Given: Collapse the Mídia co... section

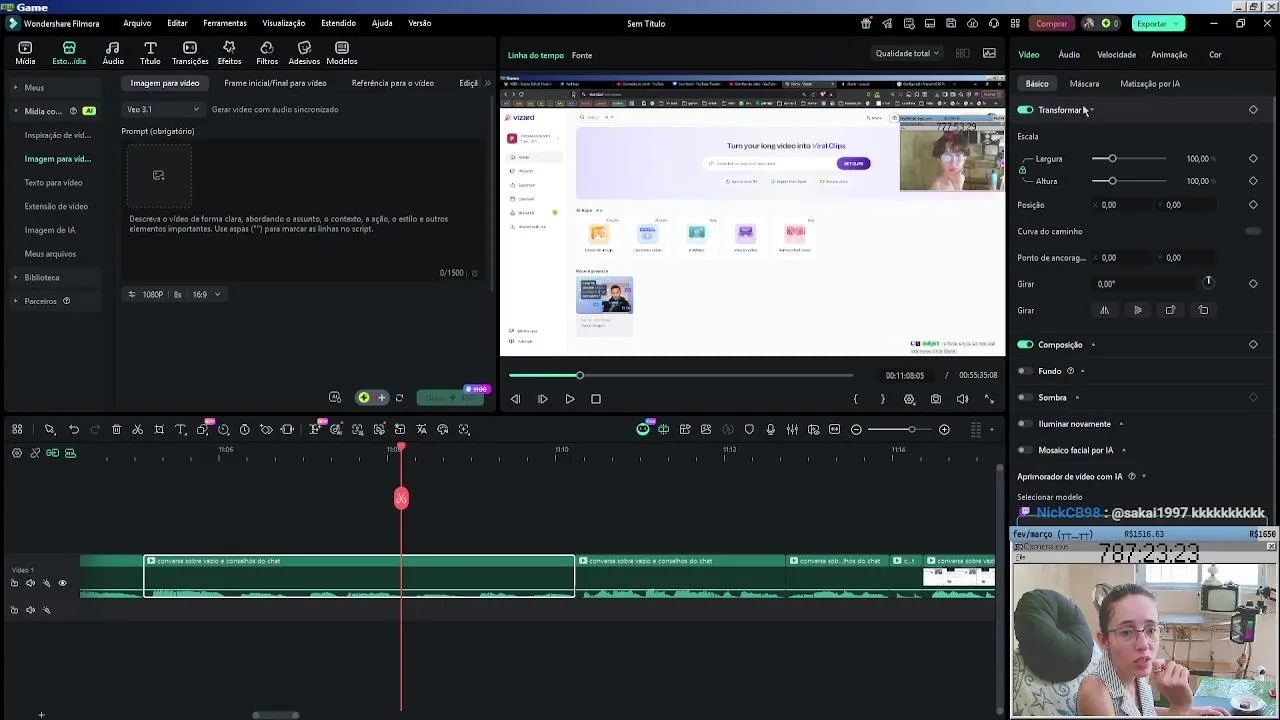Looking at the screenshot, I should click(15, 111).
